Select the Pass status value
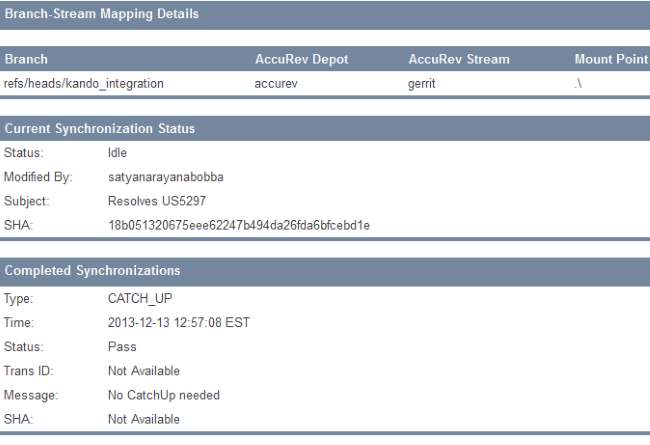The image size is (650, 445). (122, 347)
